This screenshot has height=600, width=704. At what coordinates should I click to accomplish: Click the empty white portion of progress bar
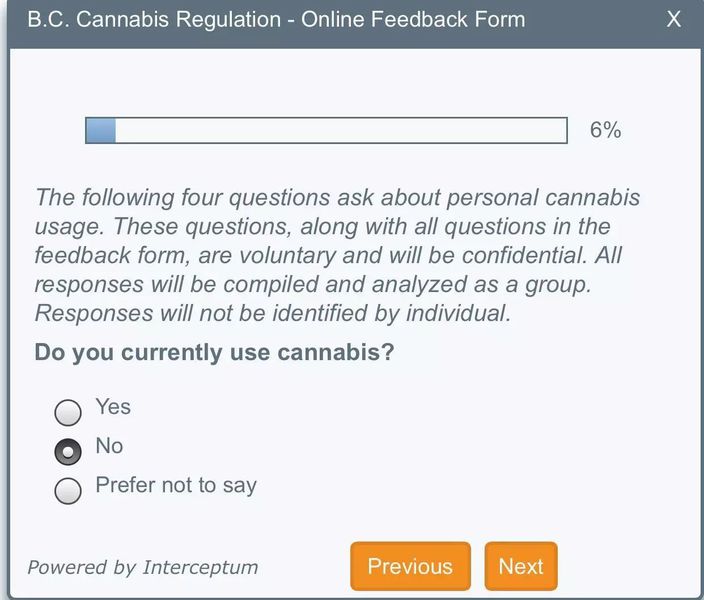(340, 131)
